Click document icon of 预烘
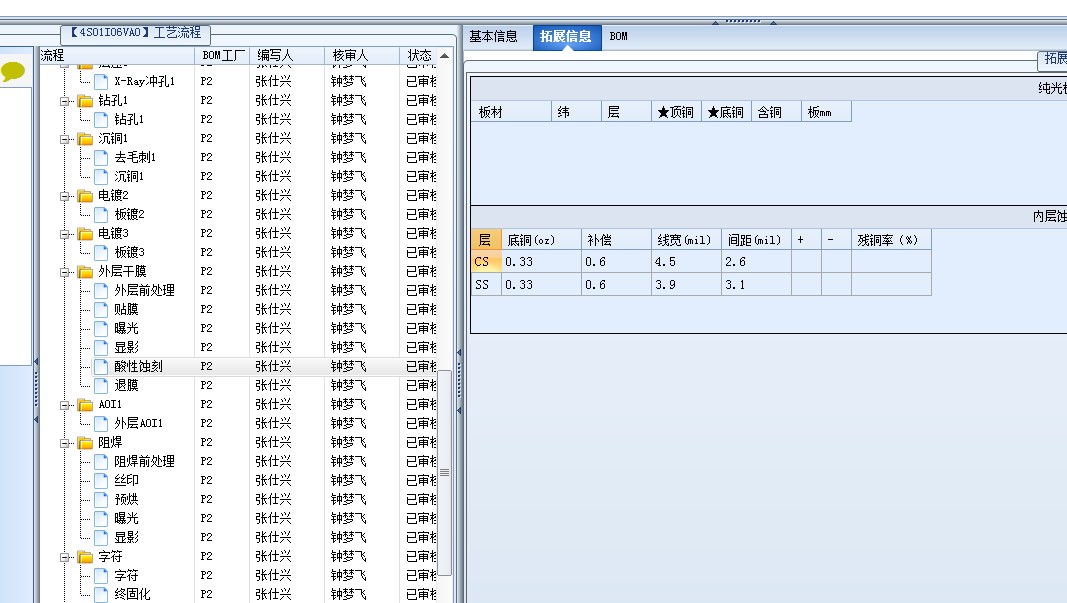This screenshot has height=603, width=1067. [101, 500]
